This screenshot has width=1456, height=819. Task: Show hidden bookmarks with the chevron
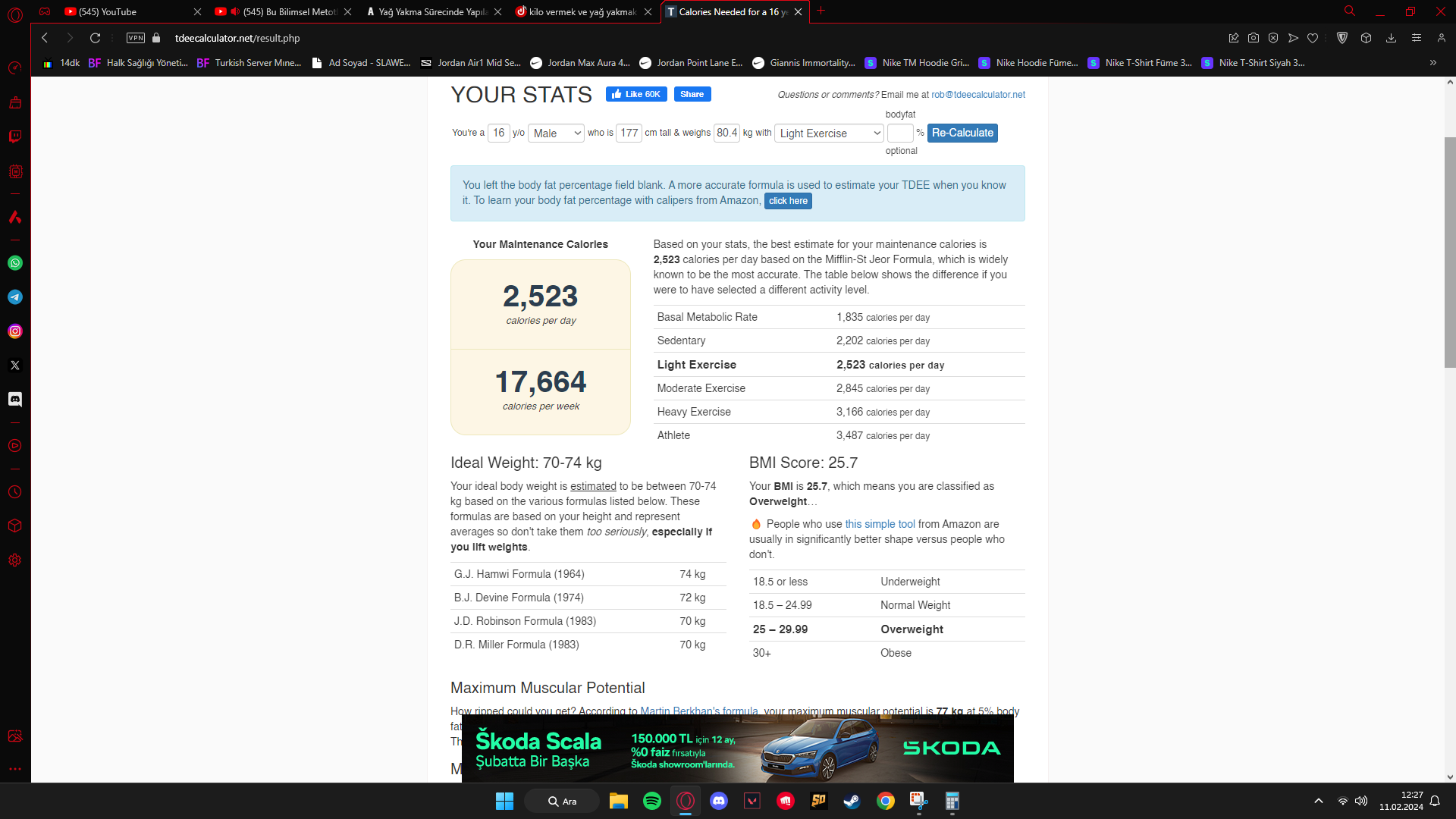pos(1432,63)
